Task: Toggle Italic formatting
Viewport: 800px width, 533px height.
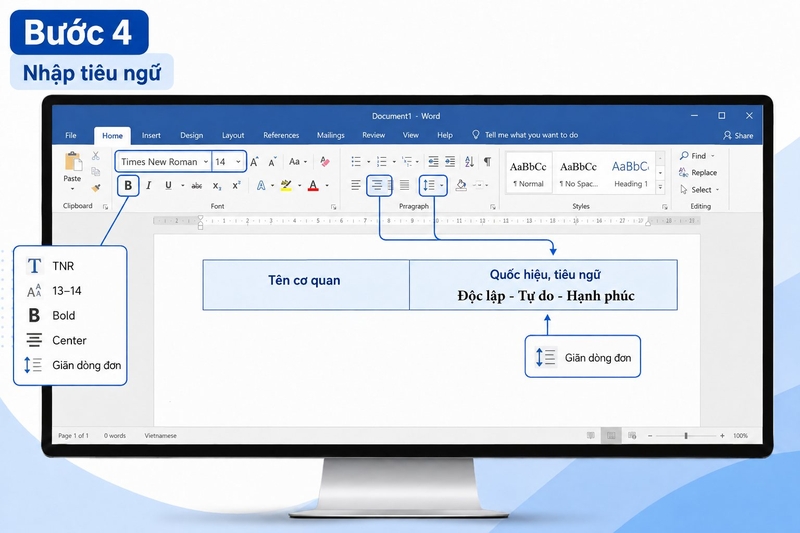Action: [148, 185]
